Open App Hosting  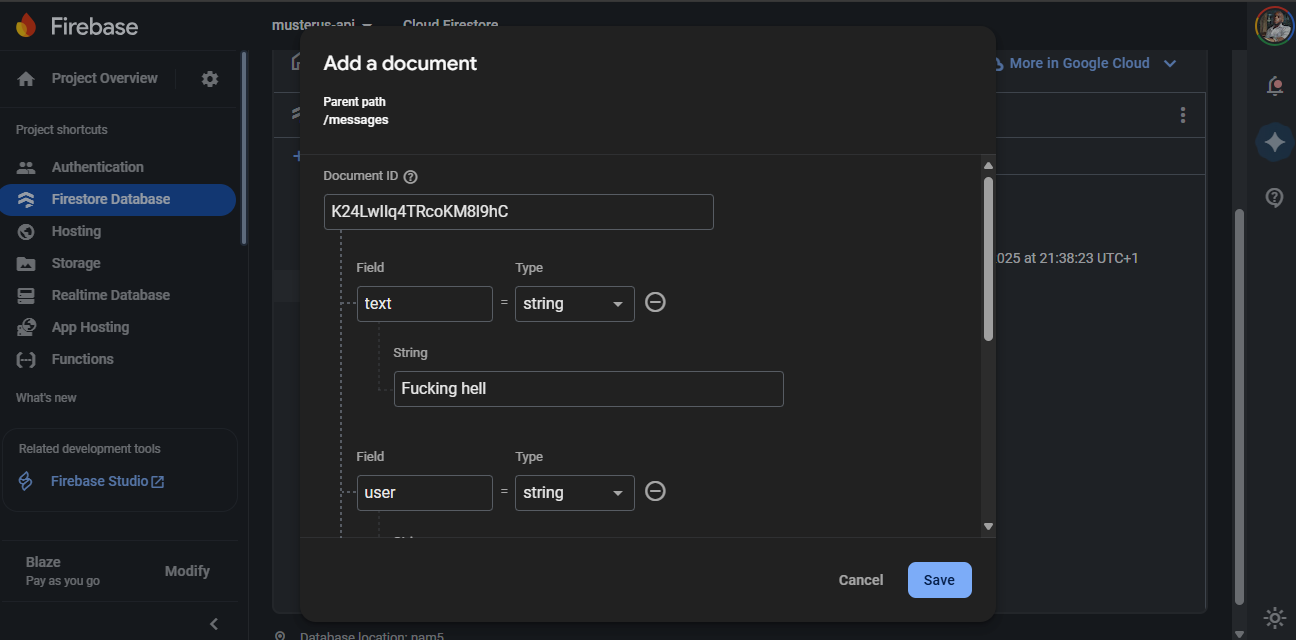click(x=90, y=326)
